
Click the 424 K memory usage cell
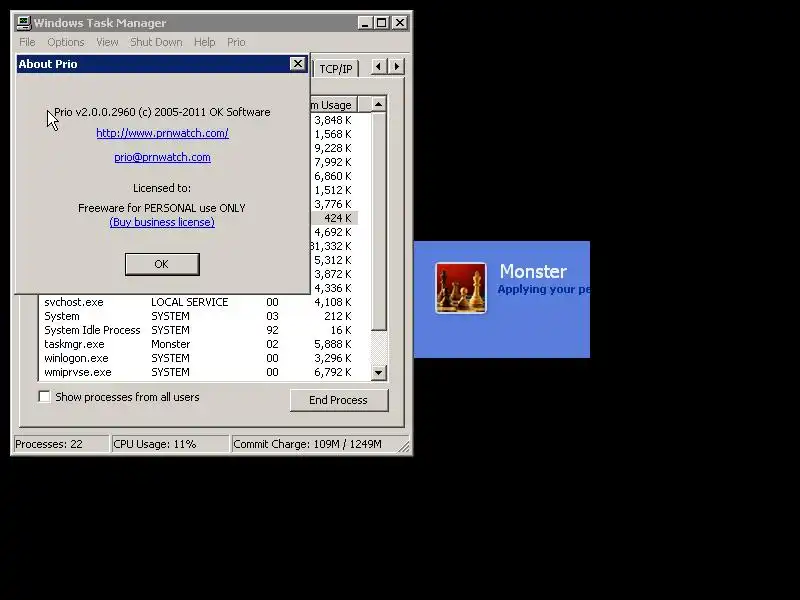coord(338,218)
